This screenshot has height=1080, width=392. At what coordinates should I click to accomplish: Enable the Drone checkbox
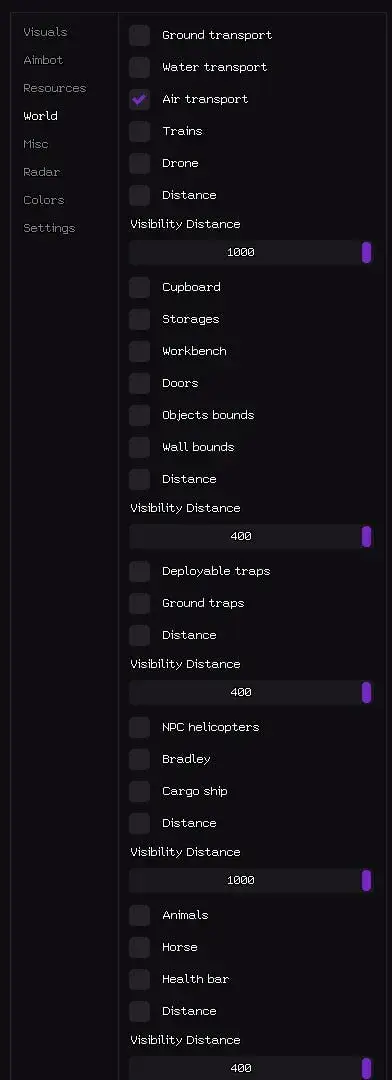coord(139,163)
